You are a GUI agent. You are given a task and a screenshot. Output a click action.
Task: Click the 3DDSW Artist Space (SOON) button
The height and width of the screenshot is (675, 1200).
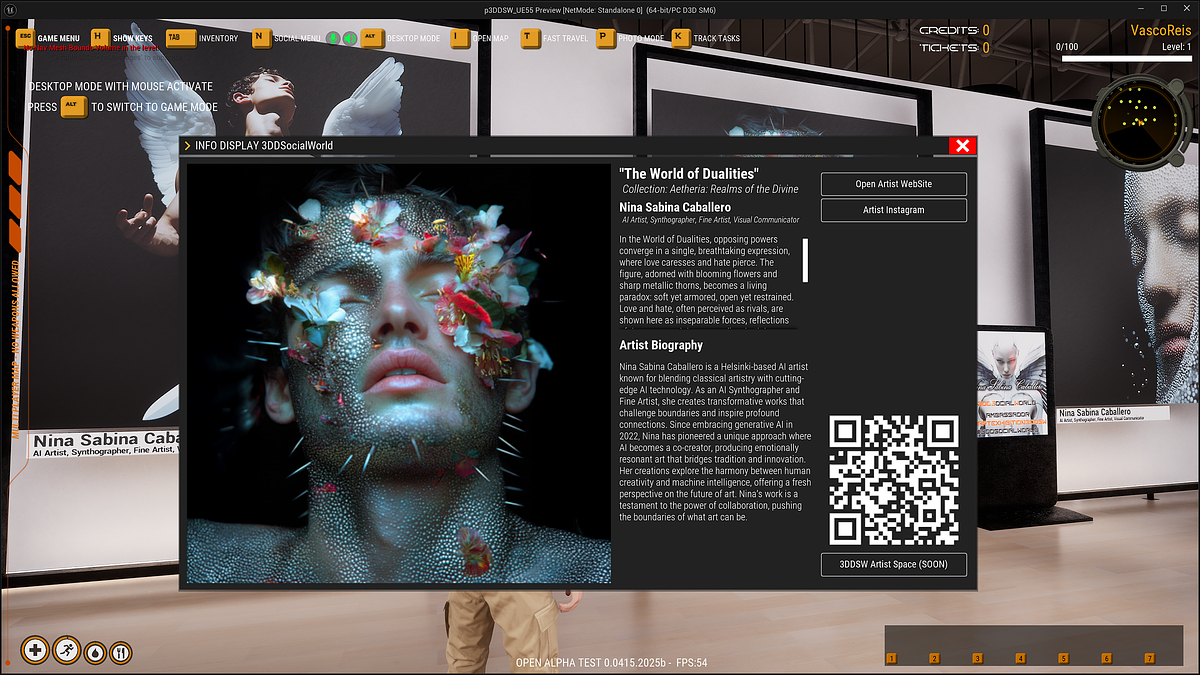893,564
